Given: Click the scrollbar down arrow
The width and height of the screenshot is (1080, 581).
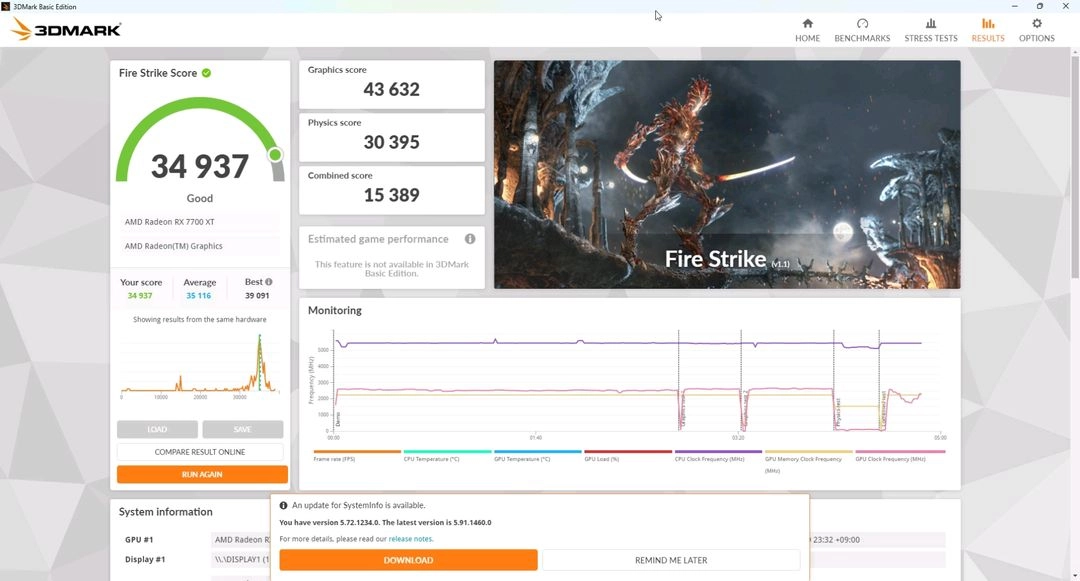Looking at the screenshot, I should point(1075,575).
